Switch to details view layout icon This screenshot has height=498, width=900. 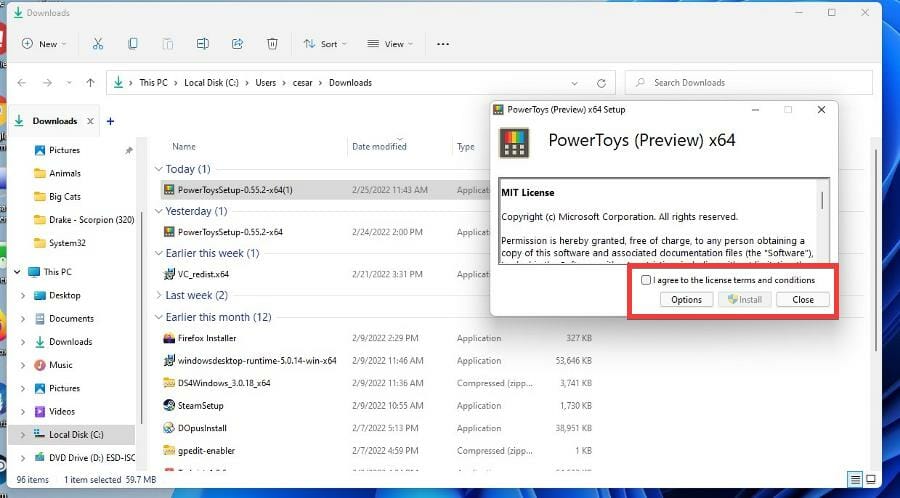855,479
